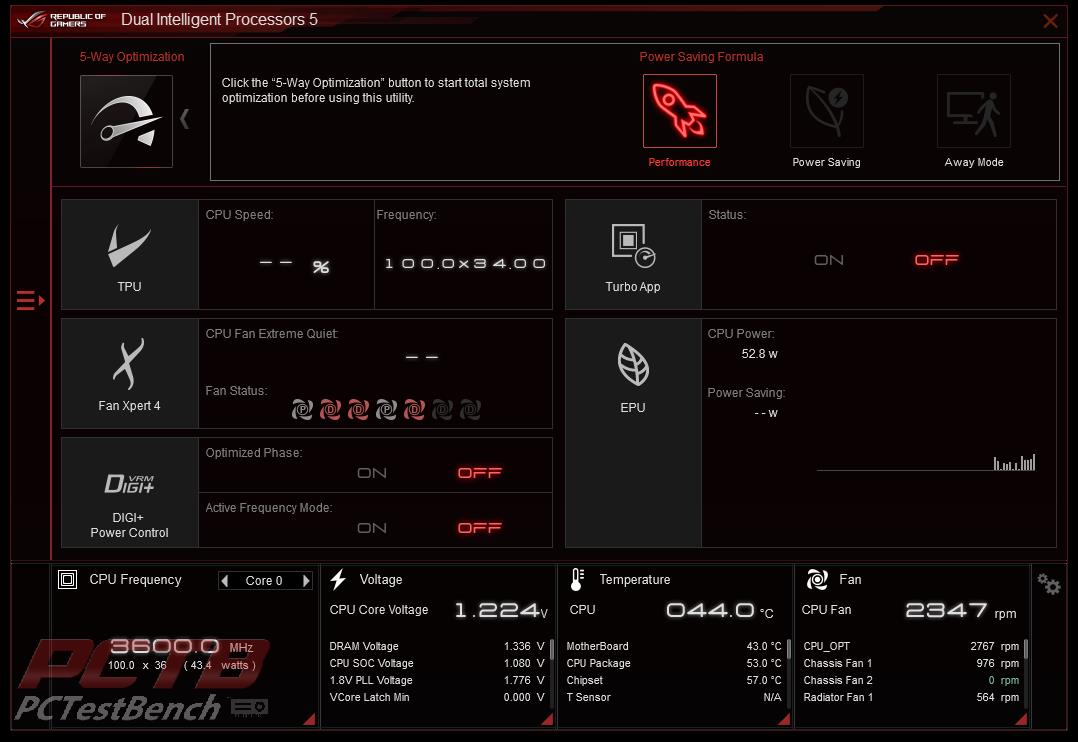Use the Voltage list scrollbar

point(551,651)
